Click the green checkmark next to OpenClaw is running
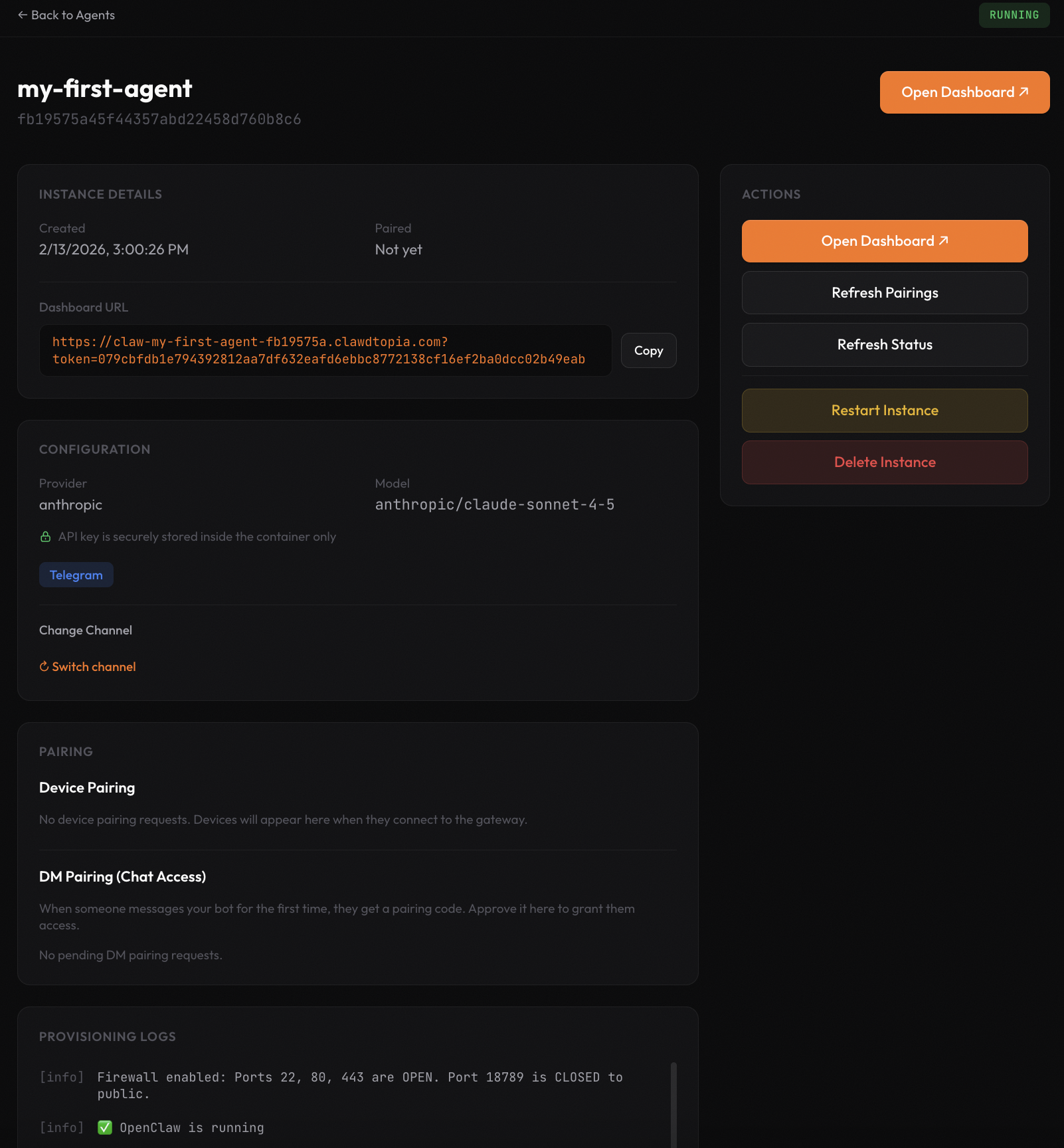Screen dimensions: 1064x1148 pyautogui.click(x=105, y=1127)
